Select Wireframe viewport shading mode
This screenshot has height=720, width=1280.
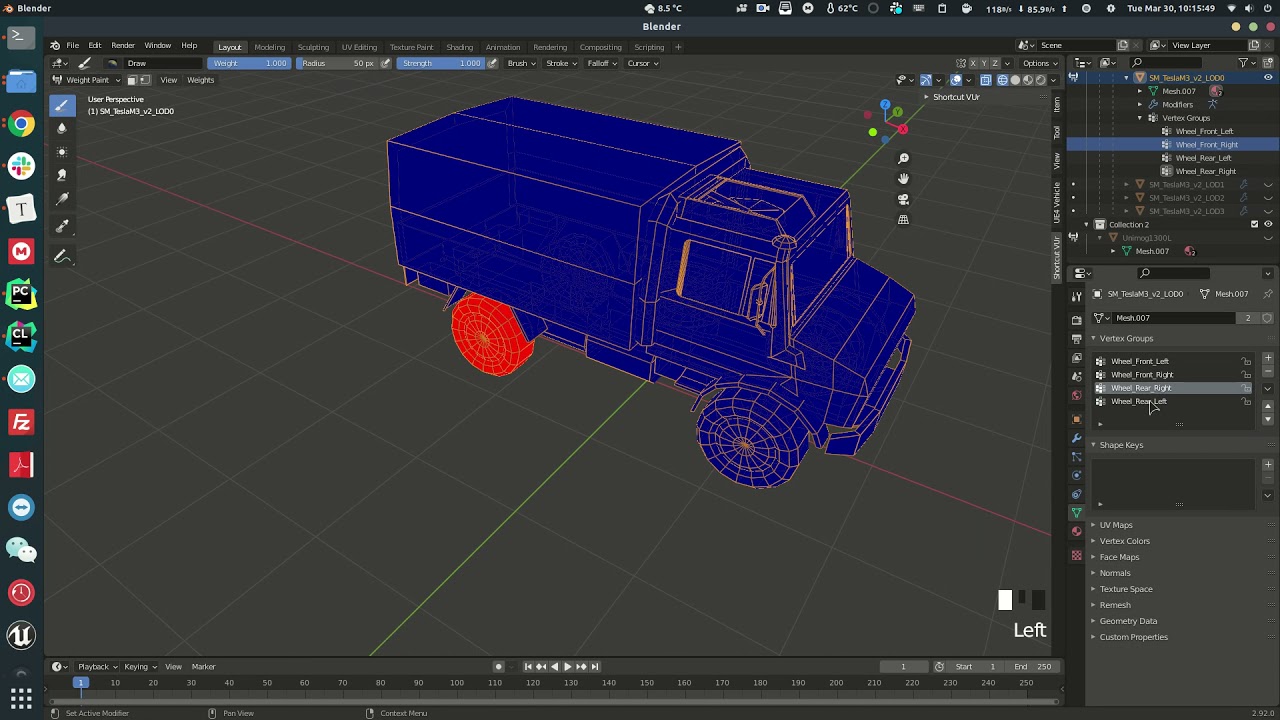pos(1003,80)
